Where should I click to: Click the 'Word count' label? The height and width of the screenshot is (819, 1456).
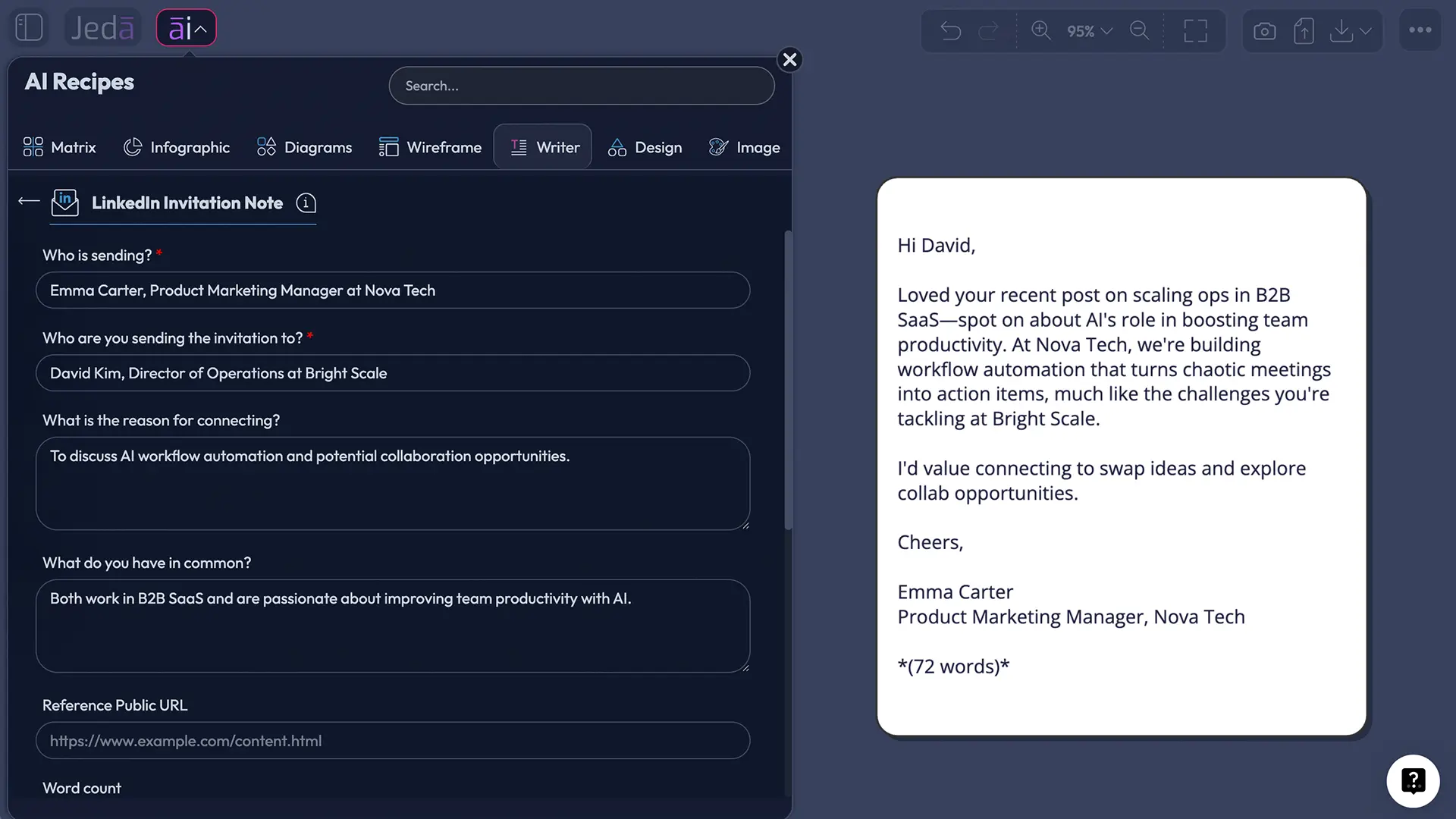point(81,789)
